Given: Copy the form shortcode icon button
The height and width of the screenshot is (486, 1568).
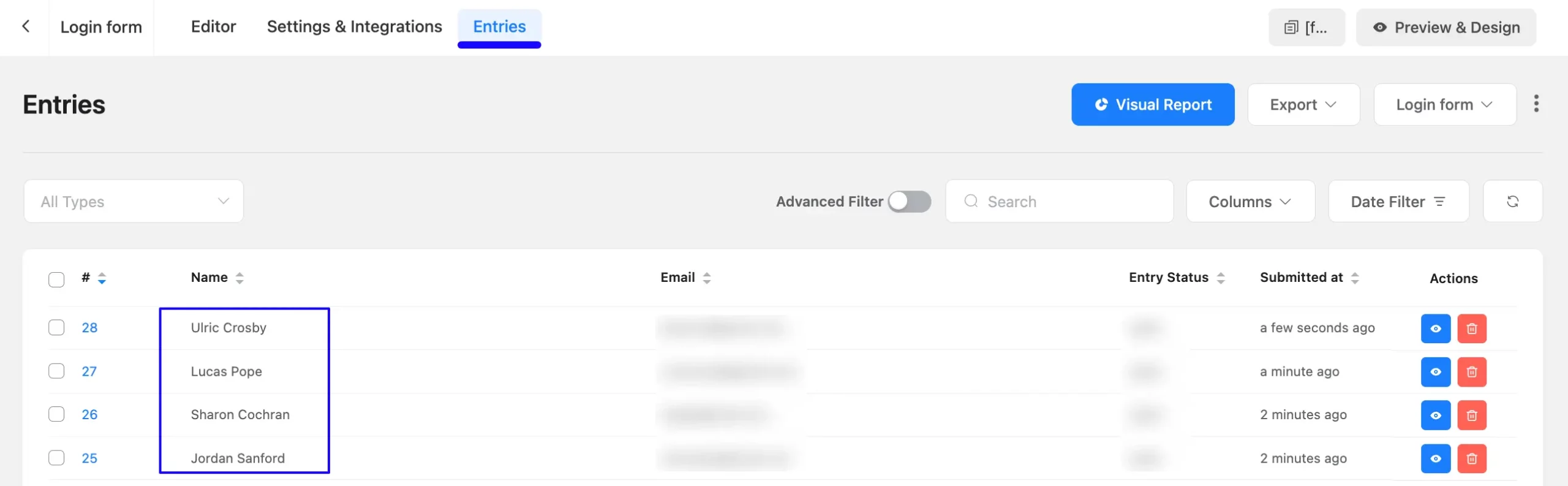Looking at the screenshot, I should [x=1306, y=28].
